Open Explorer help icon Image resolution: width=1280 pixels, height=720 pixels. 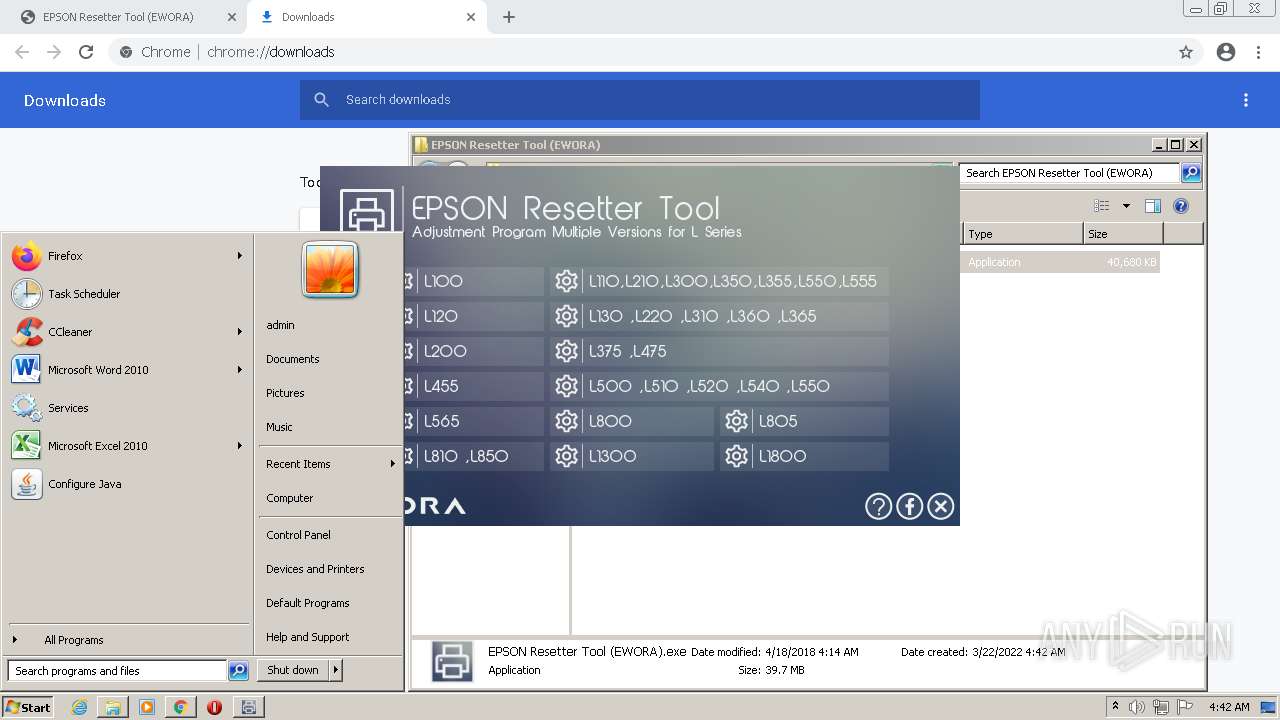1181,206
